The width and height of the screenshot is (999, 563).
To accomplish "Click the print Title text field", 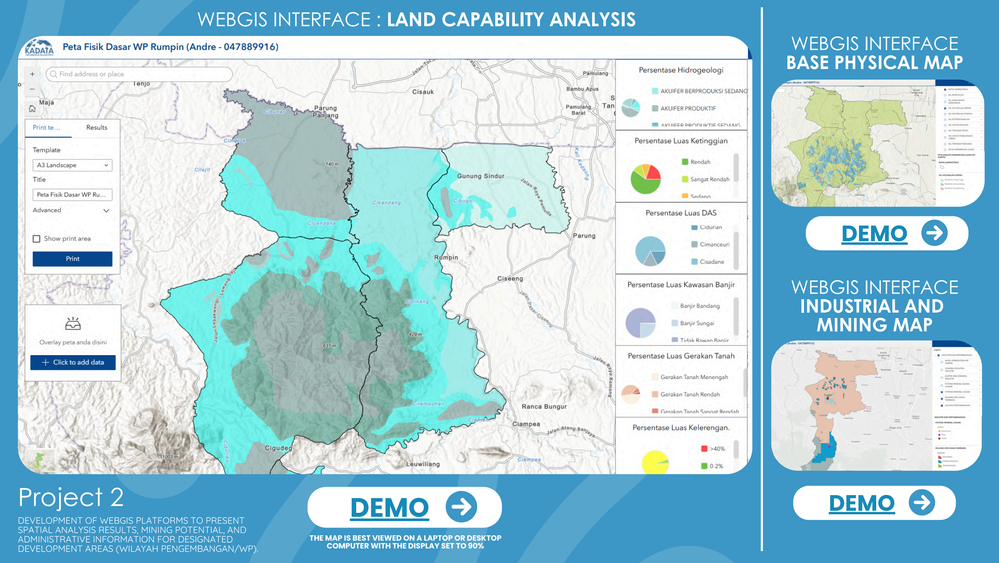I will [x=73, y=194].
